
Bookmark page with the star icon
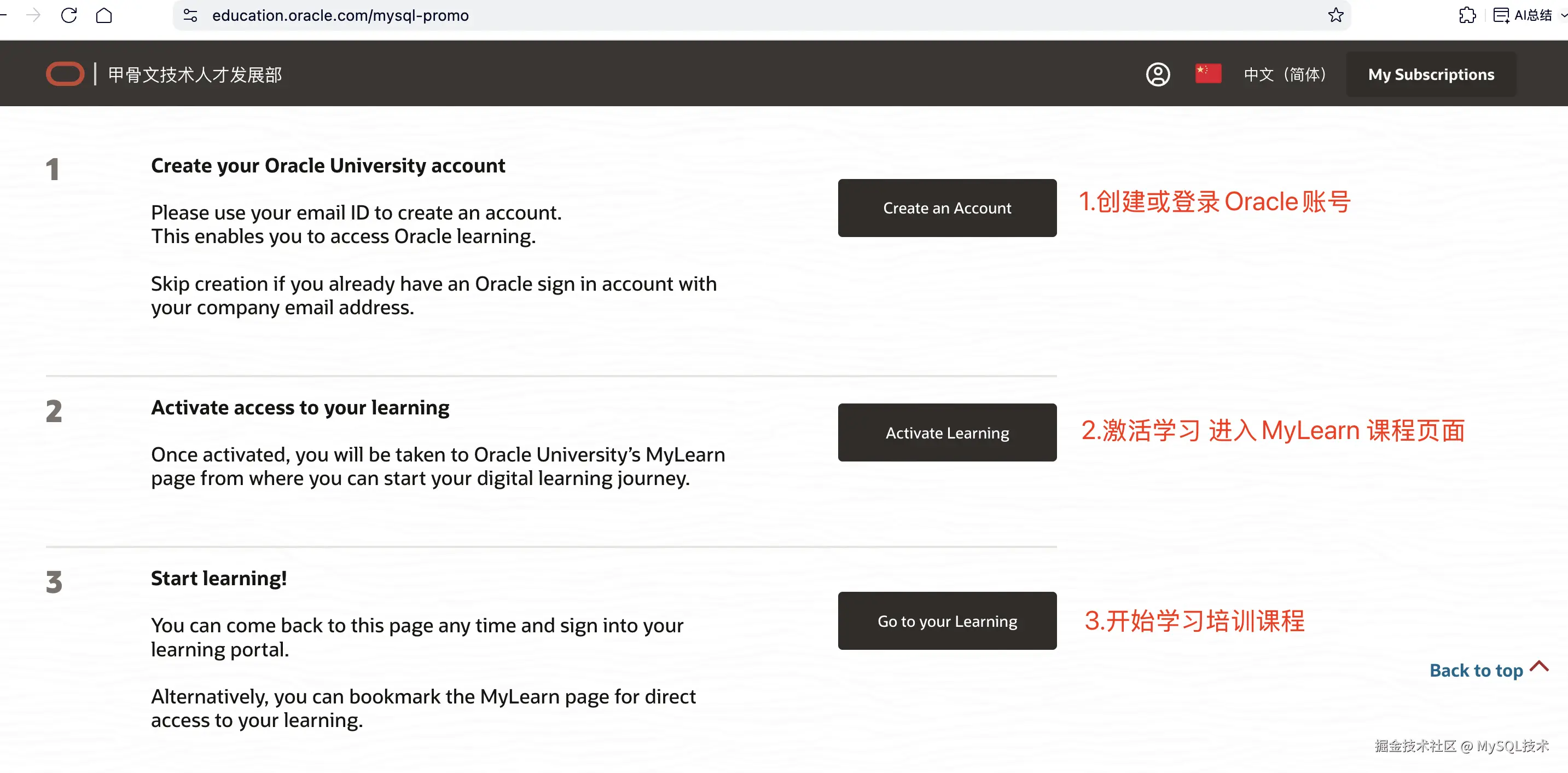pos(1335,15)
